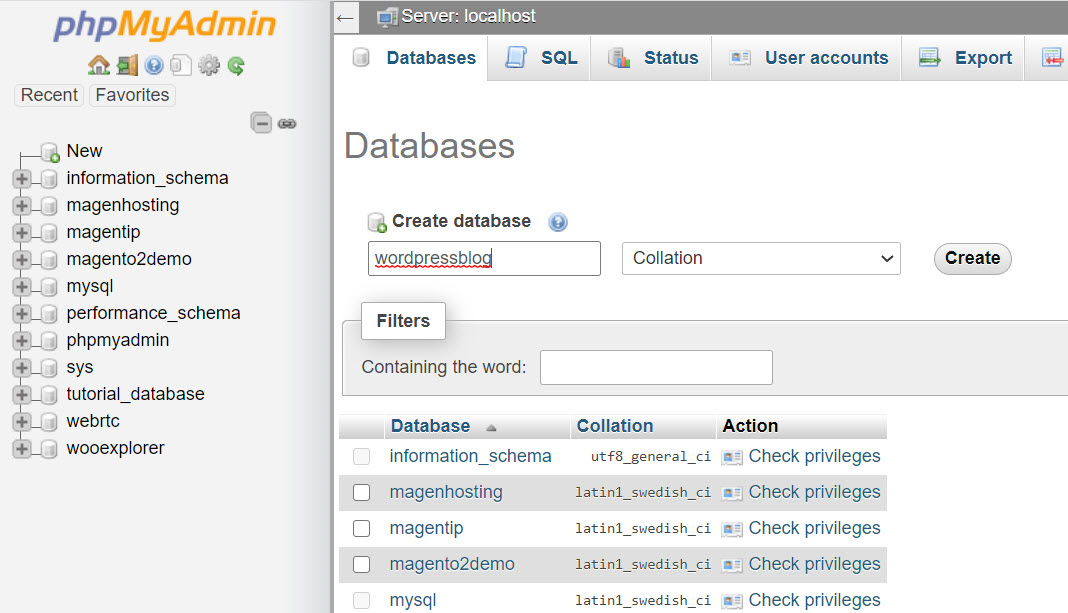1068x613 pixels.
Task: Click database icon beside webrtc in tree
Action: pos(49,422)
